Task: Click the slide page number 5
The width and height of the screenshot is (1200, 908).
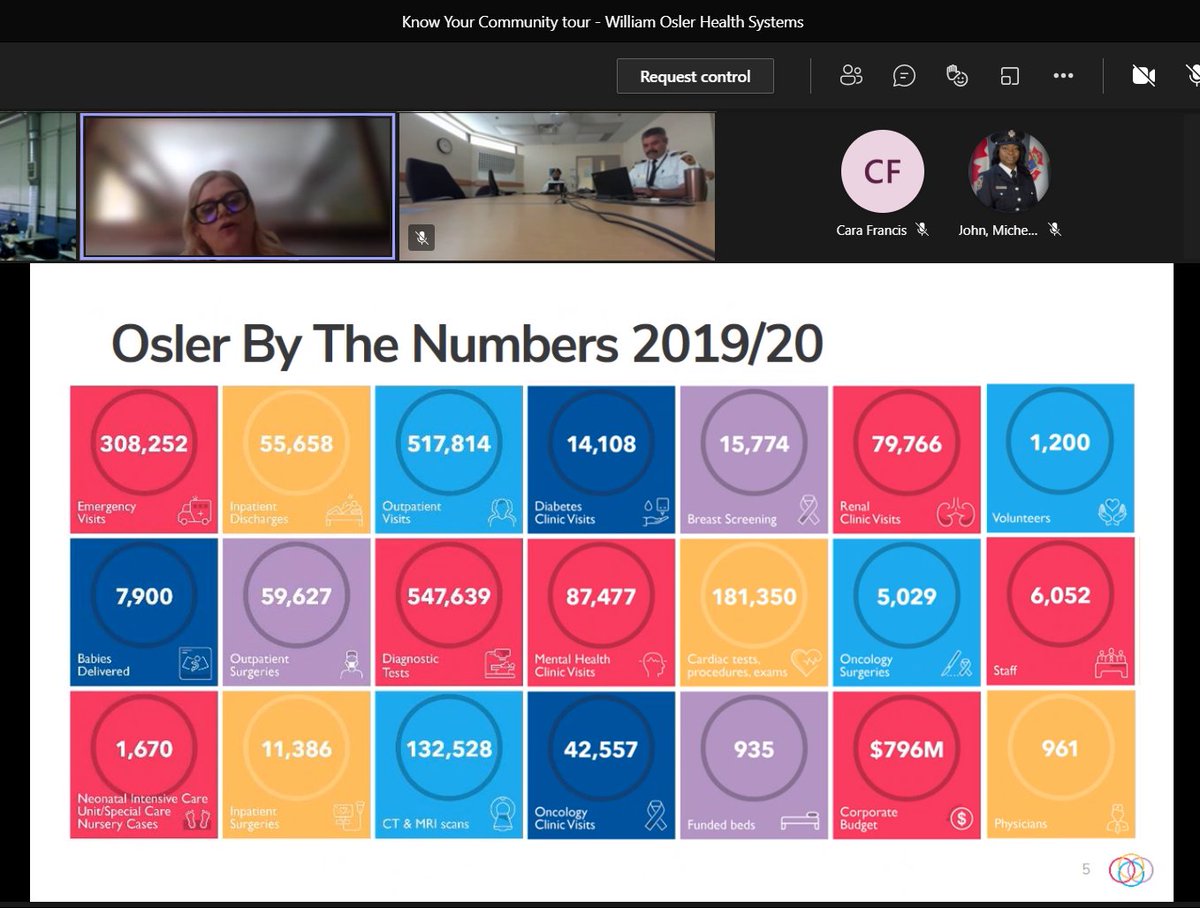Action: click(1086, 869)
